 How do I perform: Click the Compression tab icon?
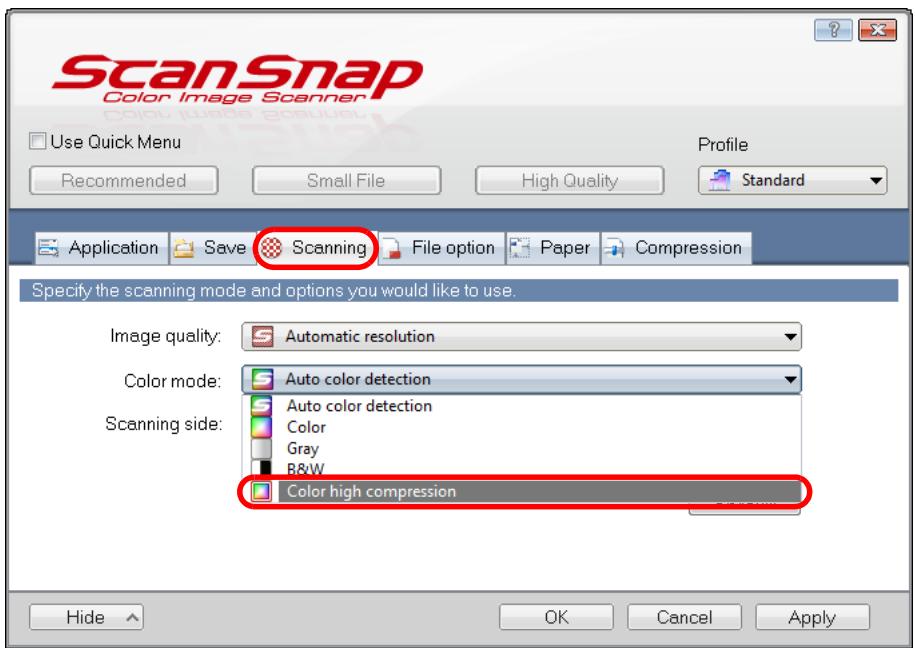click(615, 249)
